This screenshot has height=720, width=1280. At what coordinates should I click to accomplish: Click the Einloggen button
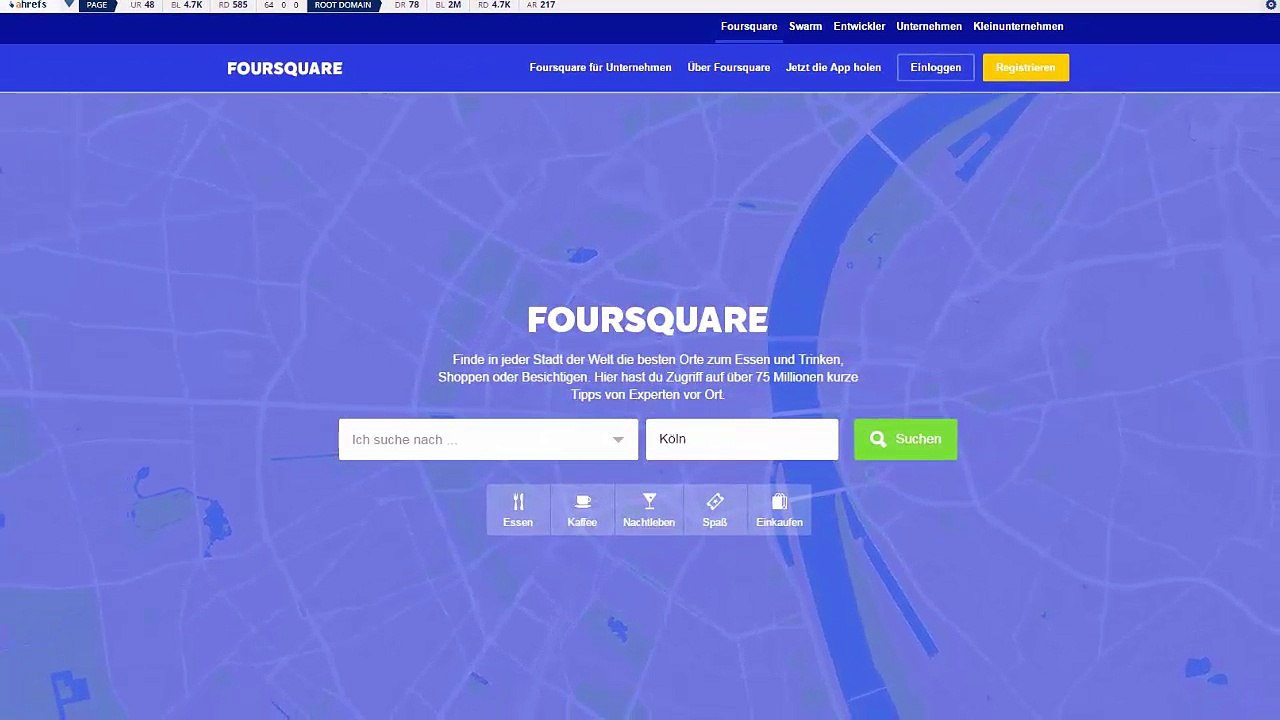tap(936, 68)
